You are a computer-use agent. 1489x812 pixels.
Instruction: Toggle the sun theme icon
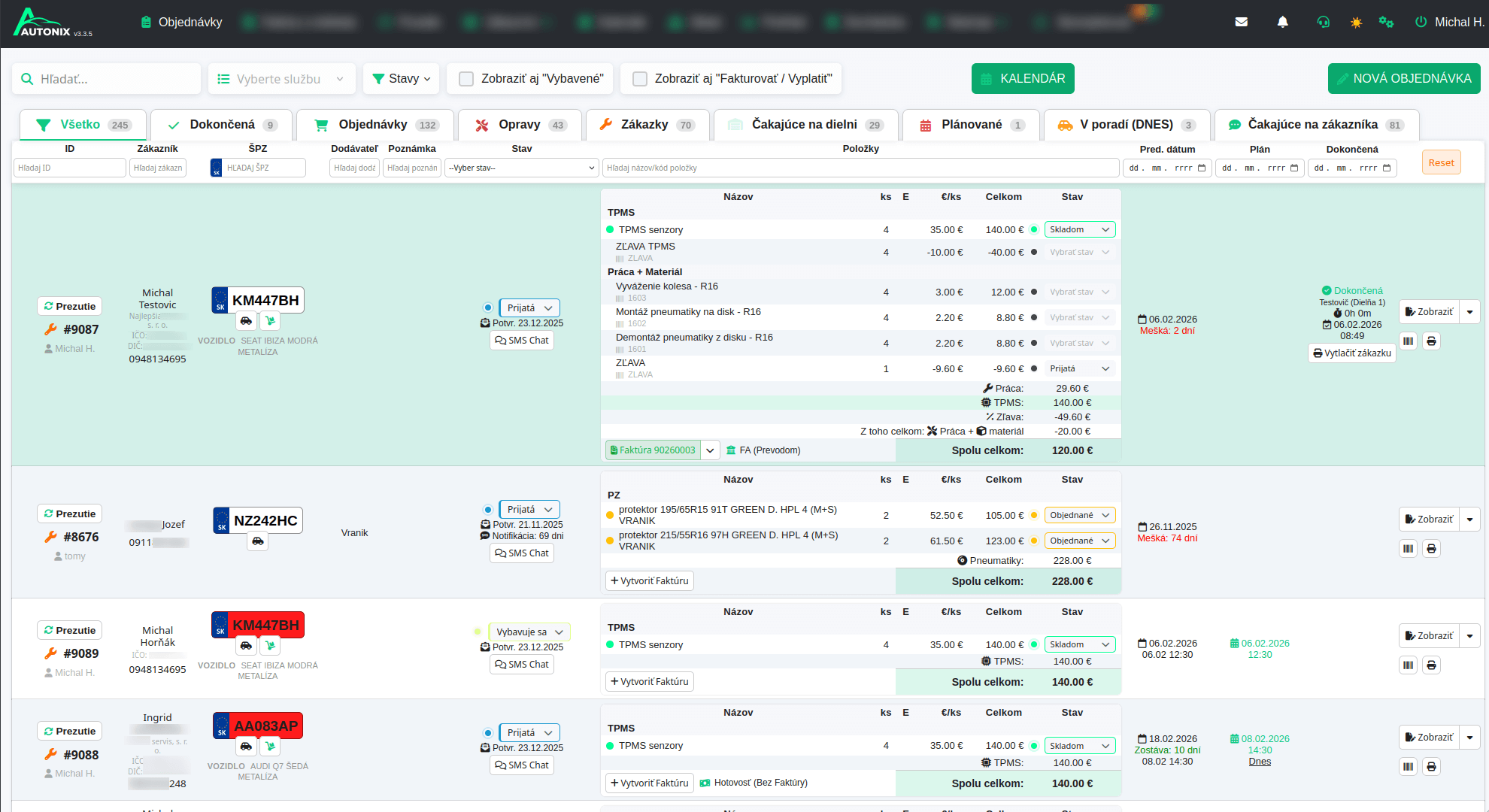pos(1356,23)
